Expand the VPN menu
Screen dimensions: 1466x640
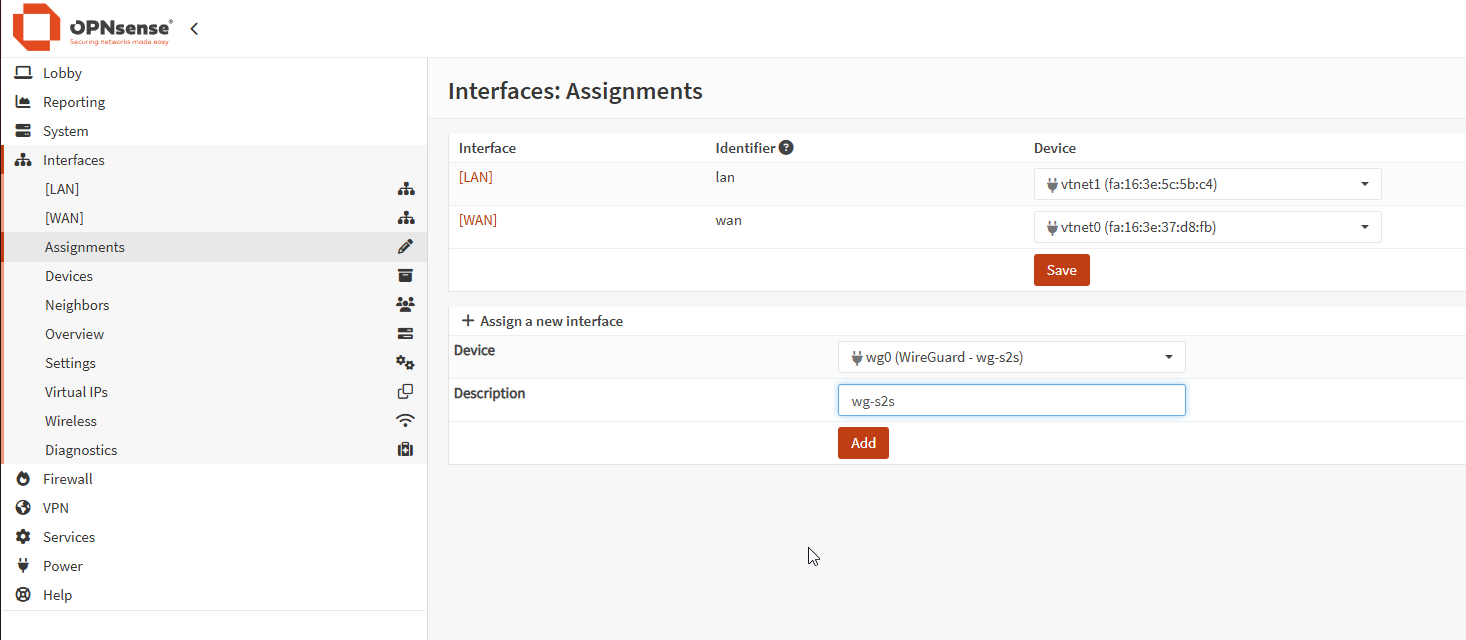pyautogui.click(x=56, y=508)
